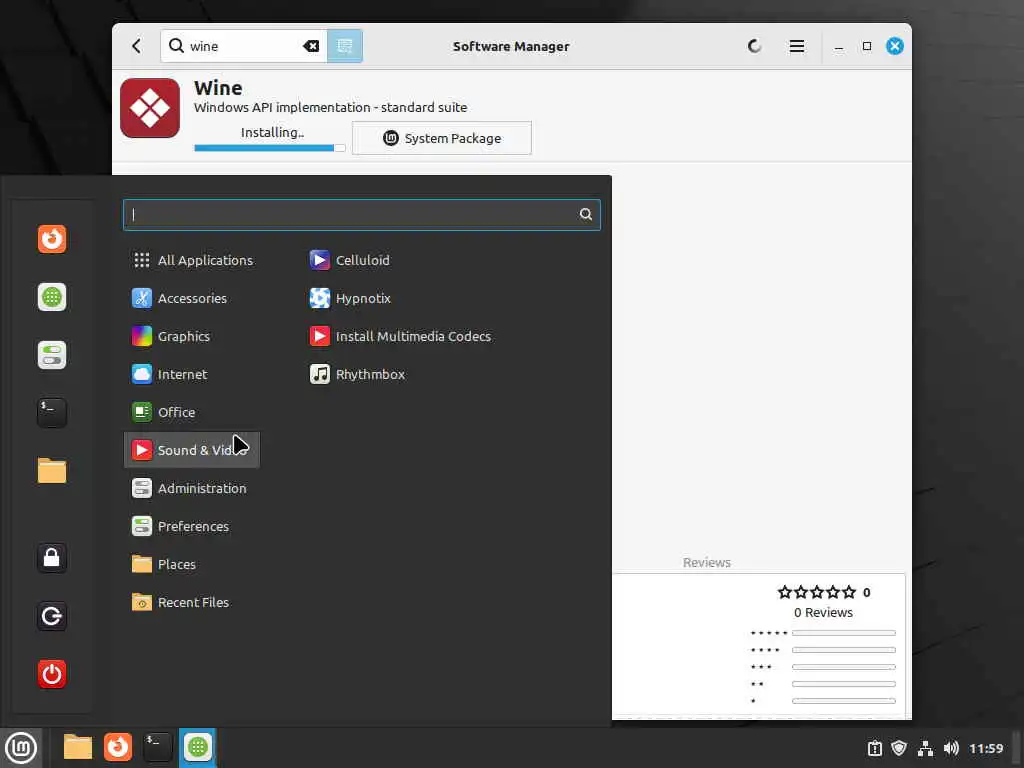Open System Settings from menu favorites
Image resolution: width=1024 pixels, height=768 pixels.
pyautogui.click(x=52, y=355)
